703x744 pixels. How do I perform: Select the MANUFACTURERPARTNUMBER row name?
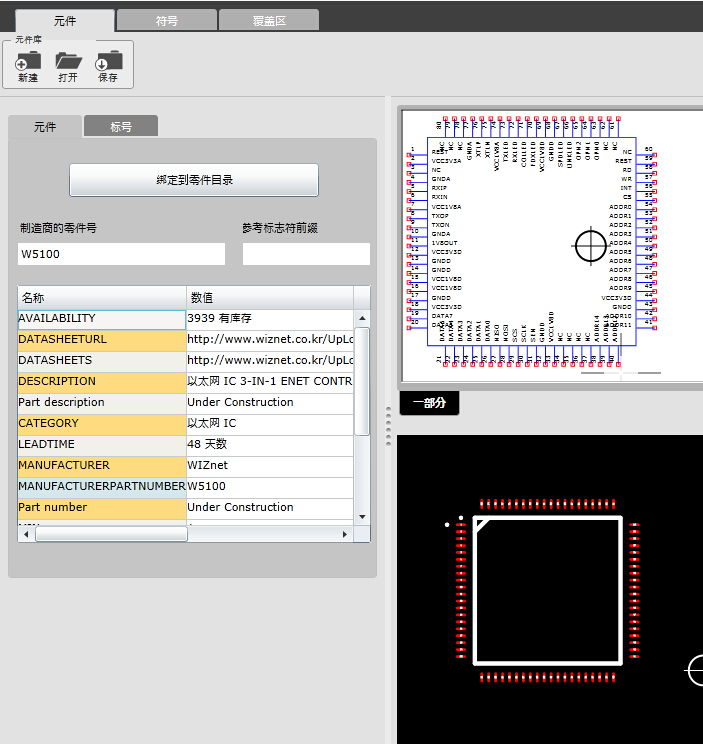(102, 486)
